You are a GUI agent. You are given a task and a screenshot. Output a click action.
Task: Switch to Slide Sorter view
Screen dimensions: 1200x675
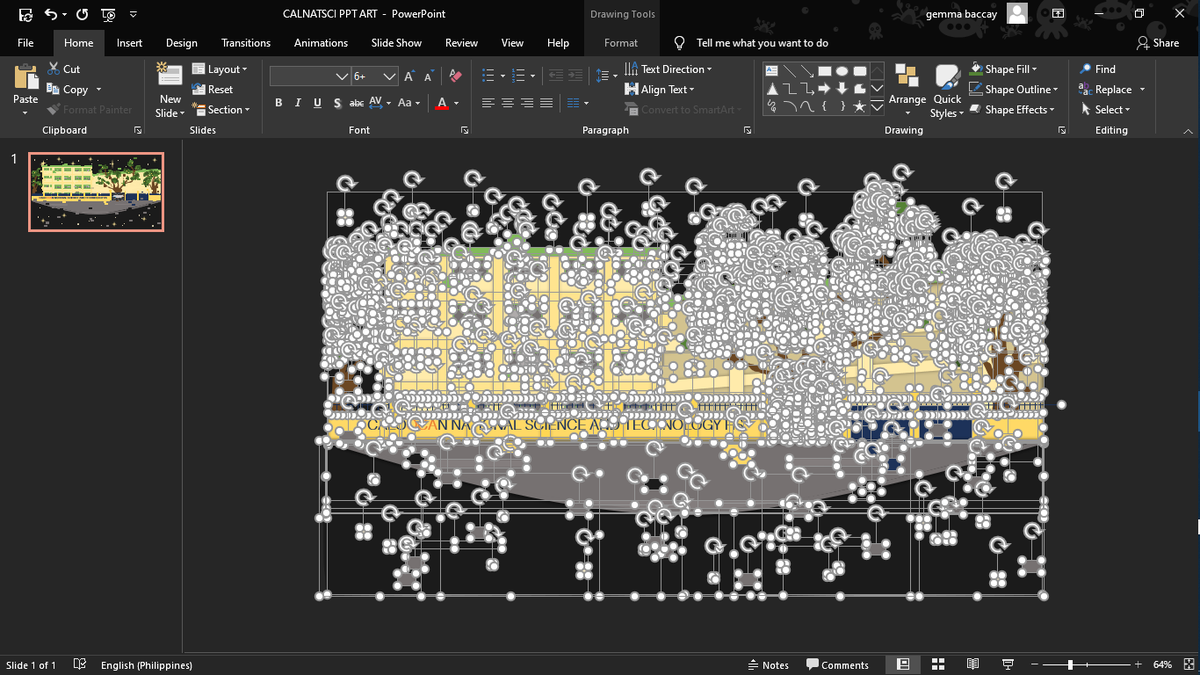pos(938,665)
